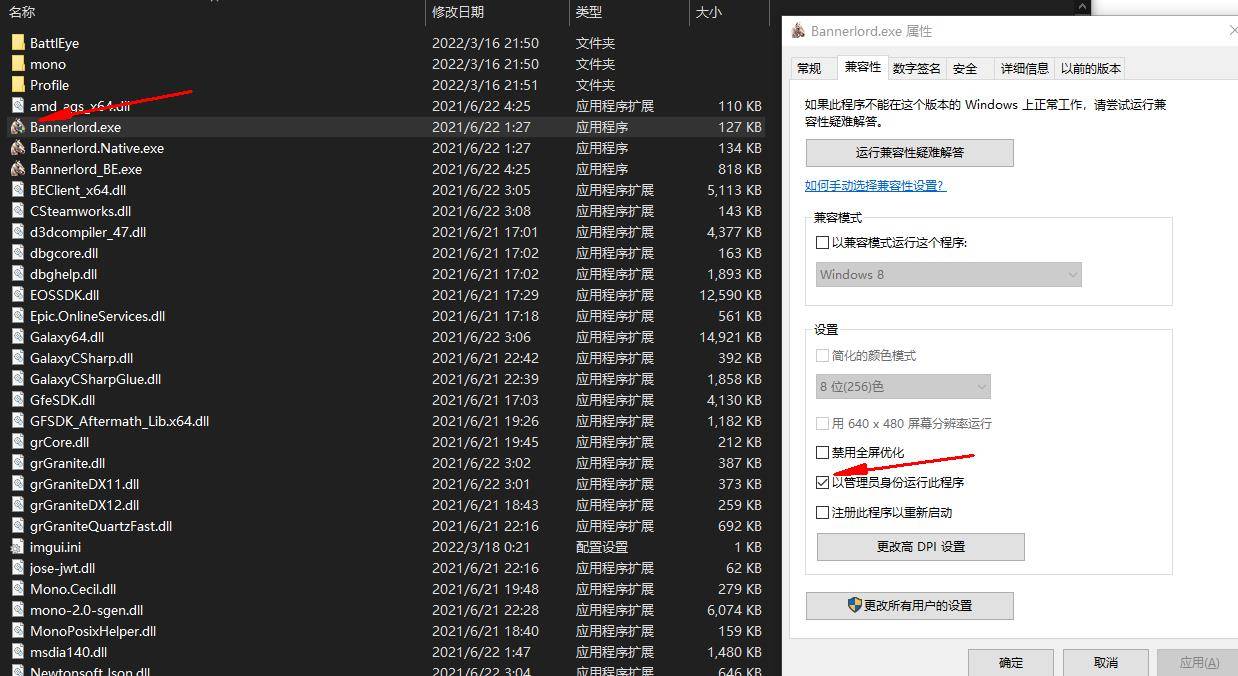The height and width of the screenshot is (676, 1238).
Task: Click the Bannerlord_BE.exe icon
Action: tap(18, 169)
